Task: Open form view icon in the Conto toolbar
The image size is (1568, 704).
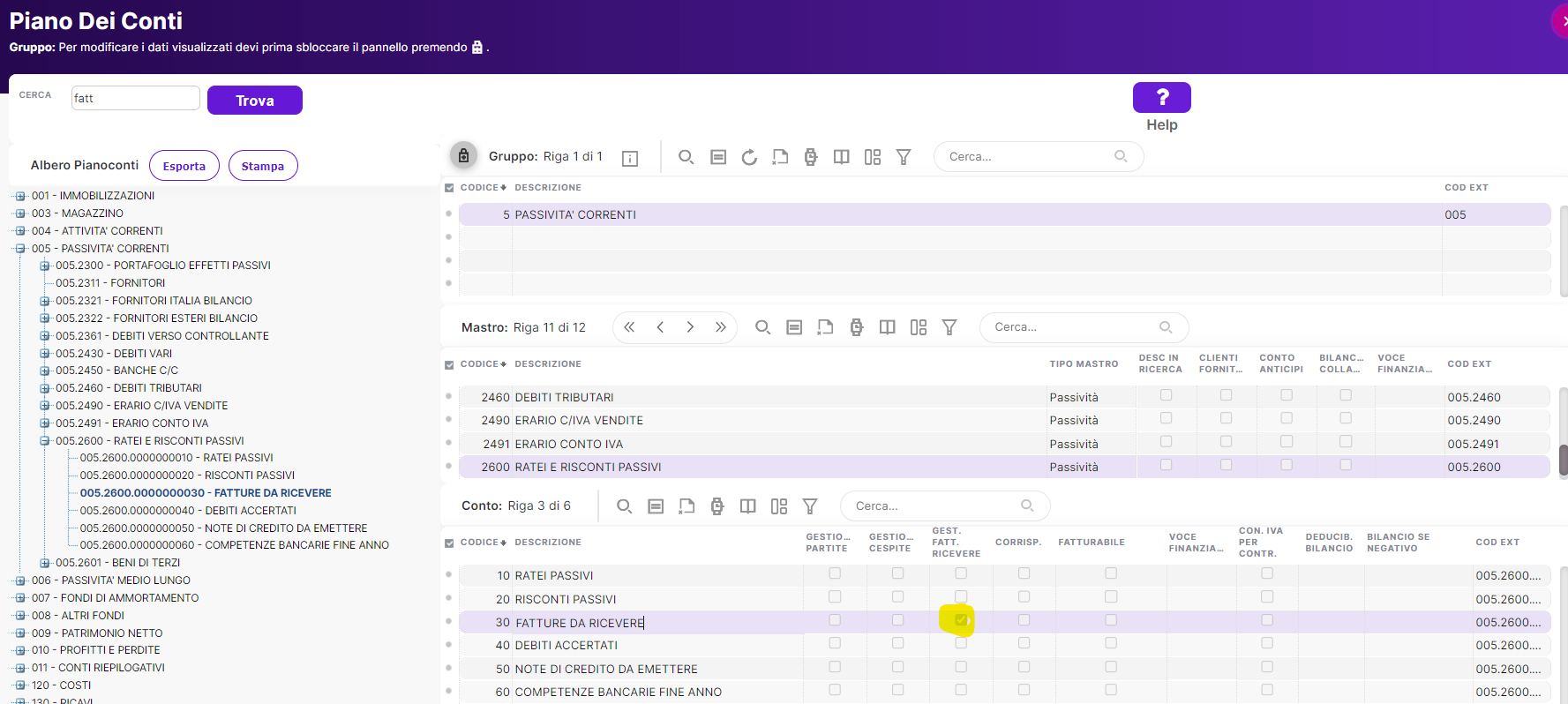Action: [x=656, y=506]
